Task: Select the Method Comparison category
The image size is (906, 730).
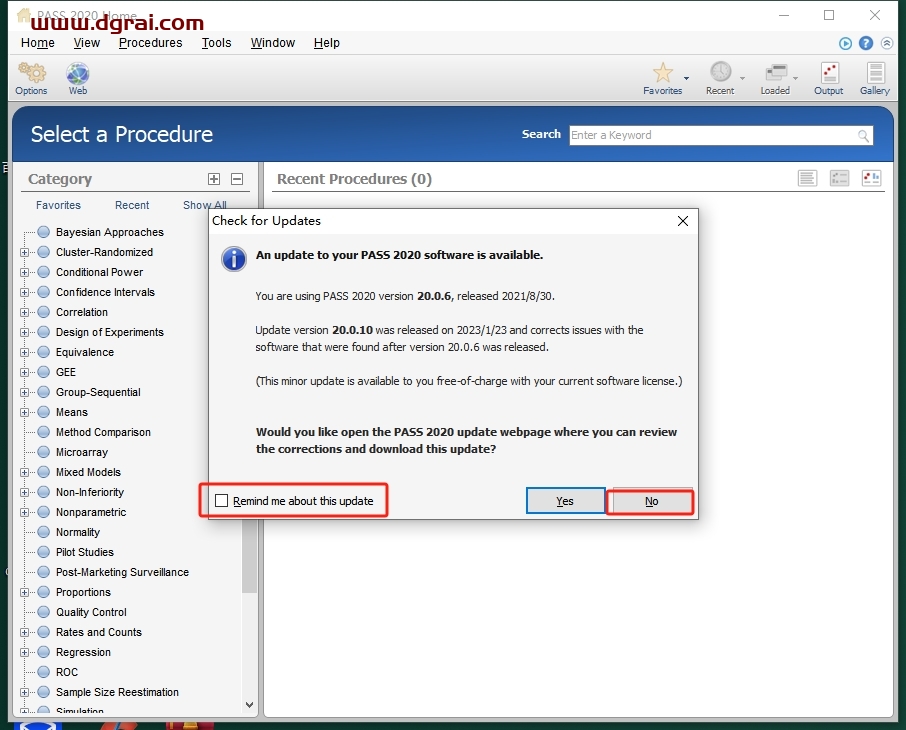Action: [103, 432]
